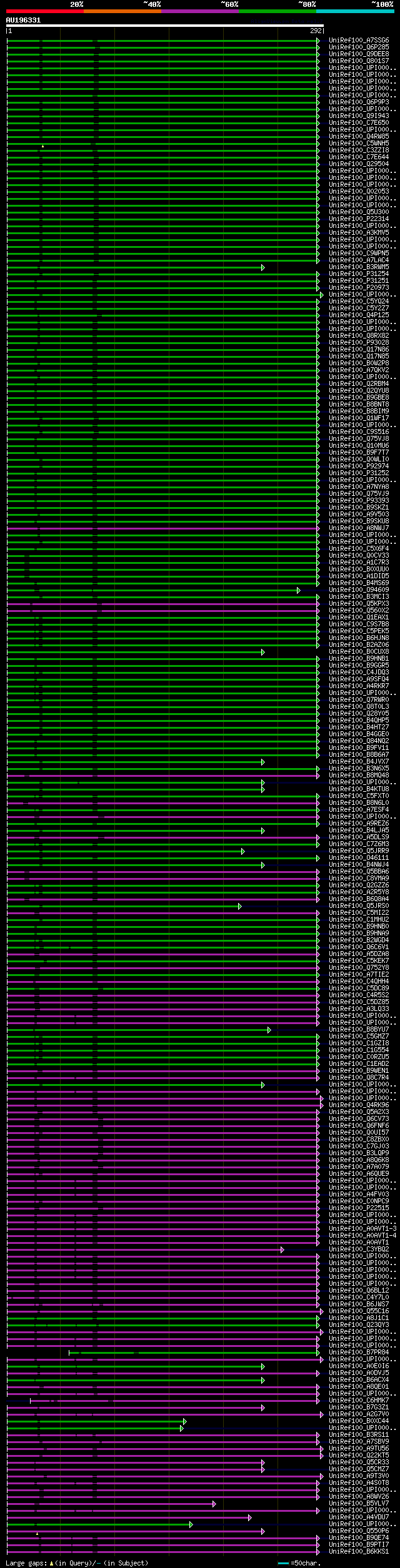The height and width of the screenshot is (1568, 400).
Task: Click arrowhead ending the B0CUX8 alignment
Action: click(263, 652)
